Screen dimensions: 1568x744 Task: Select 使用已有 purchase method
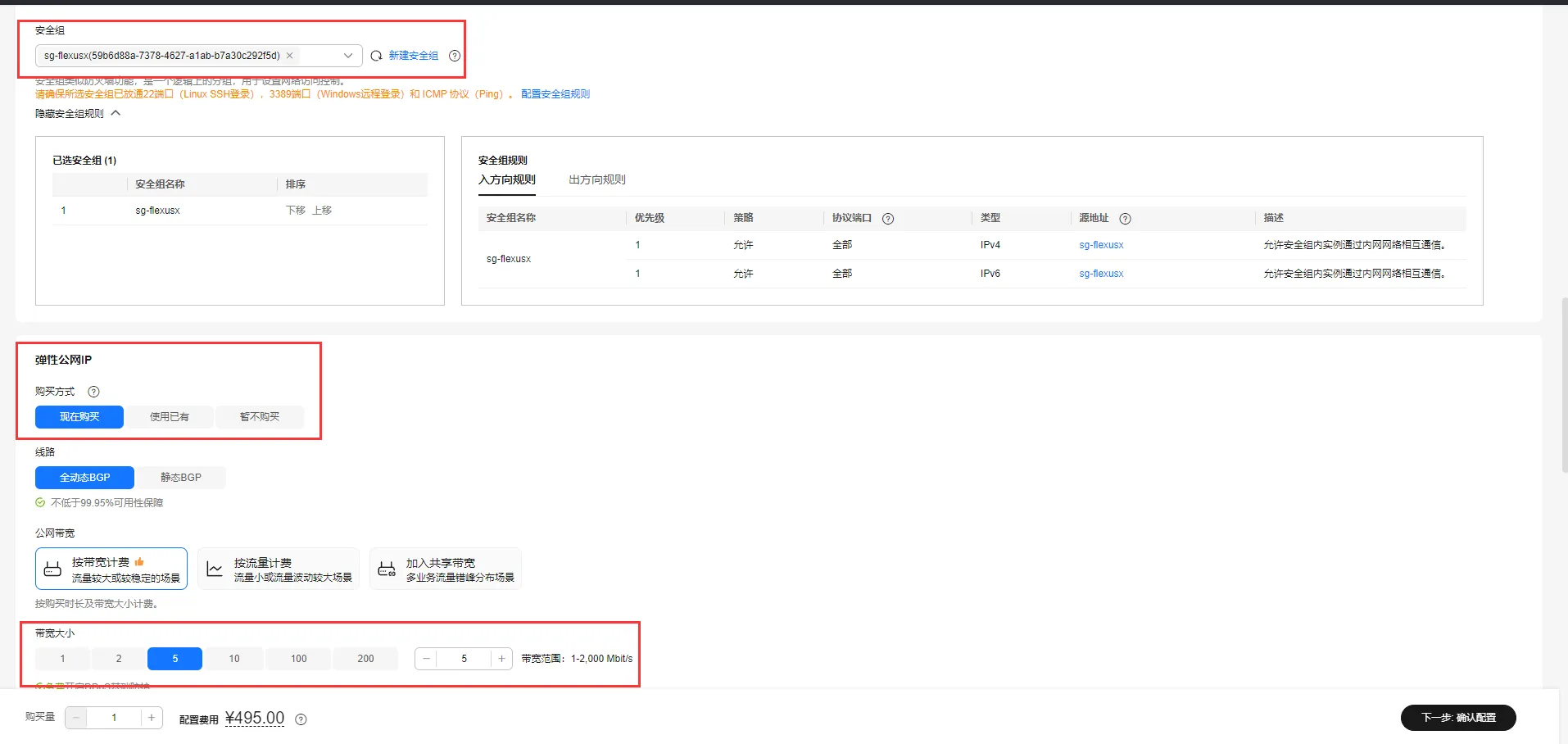pyautogui.click(x=170, y=417)
